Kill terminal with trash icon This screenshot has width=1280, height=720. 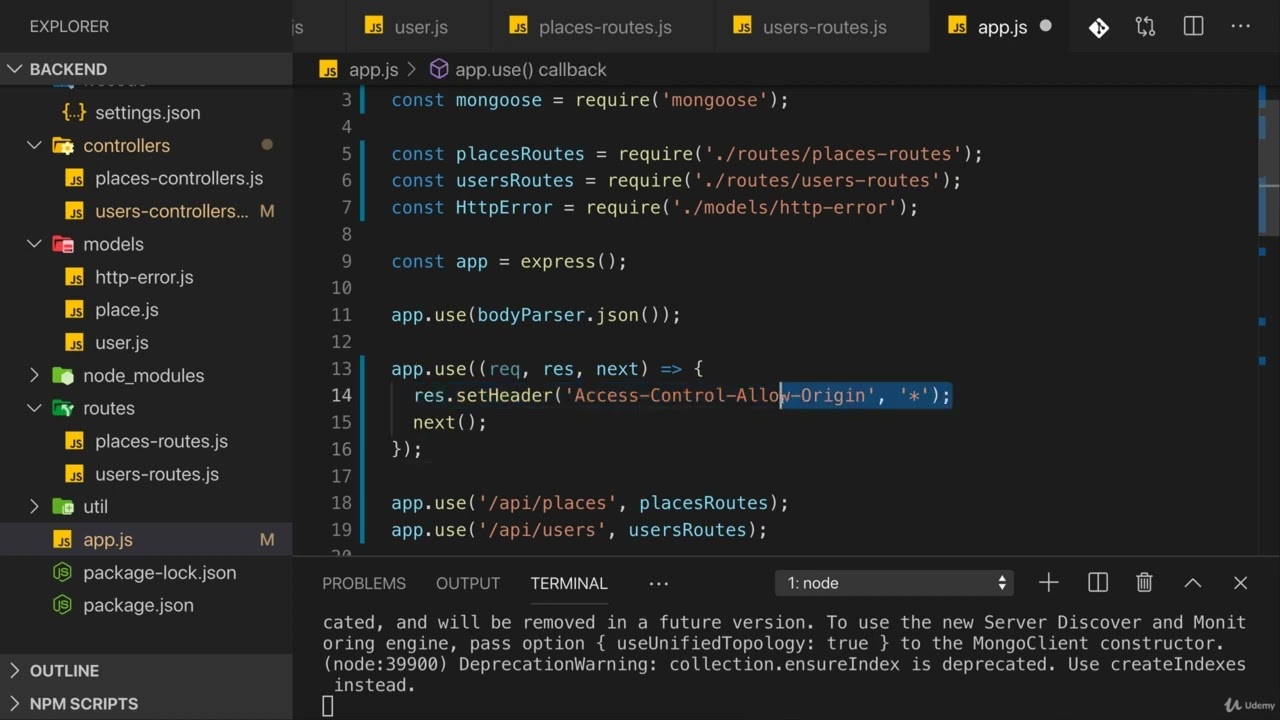click(1145, 583)
